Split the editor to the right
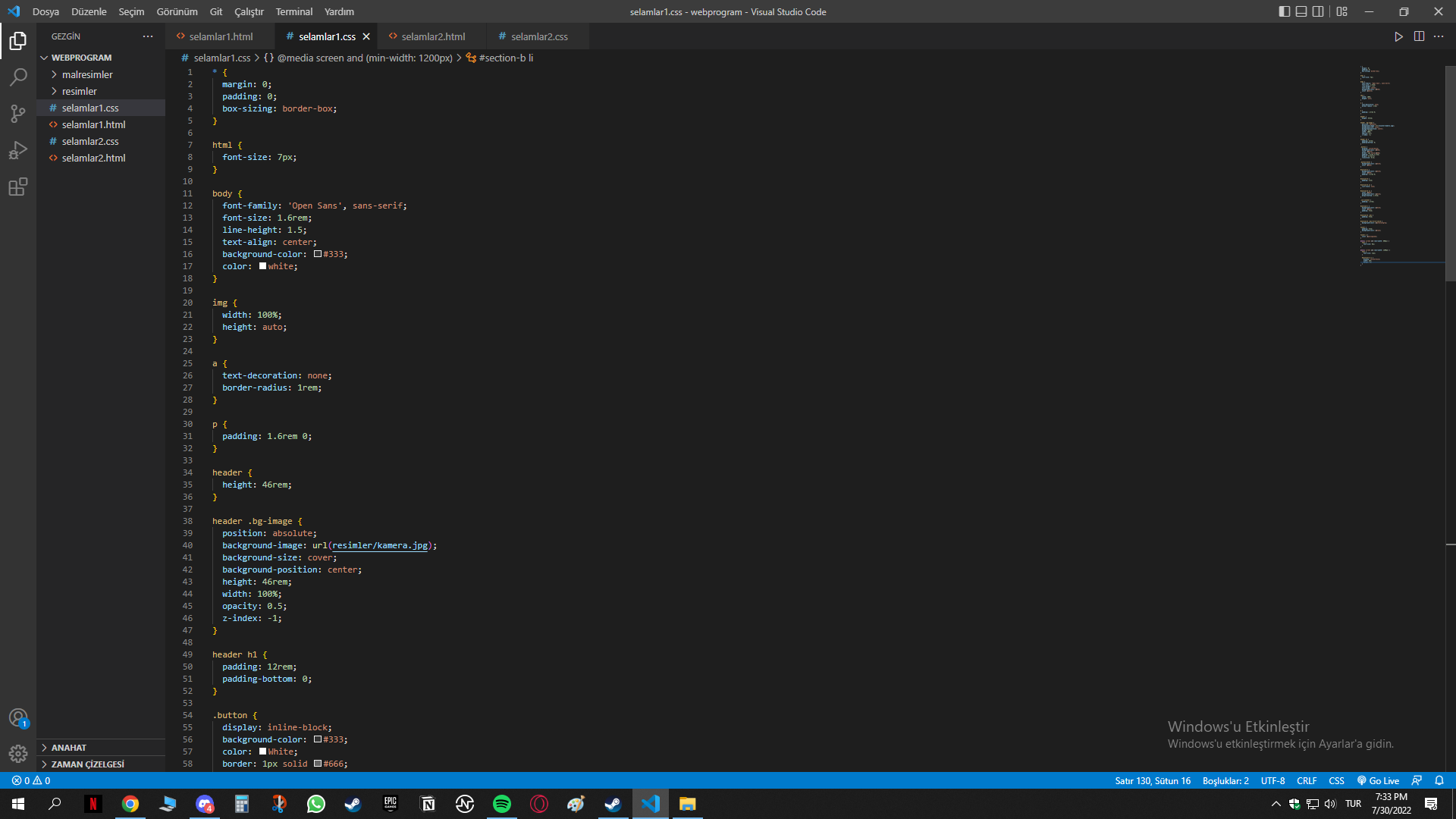The height and width of the screenshot is (819, 1456). point(1419,36)
